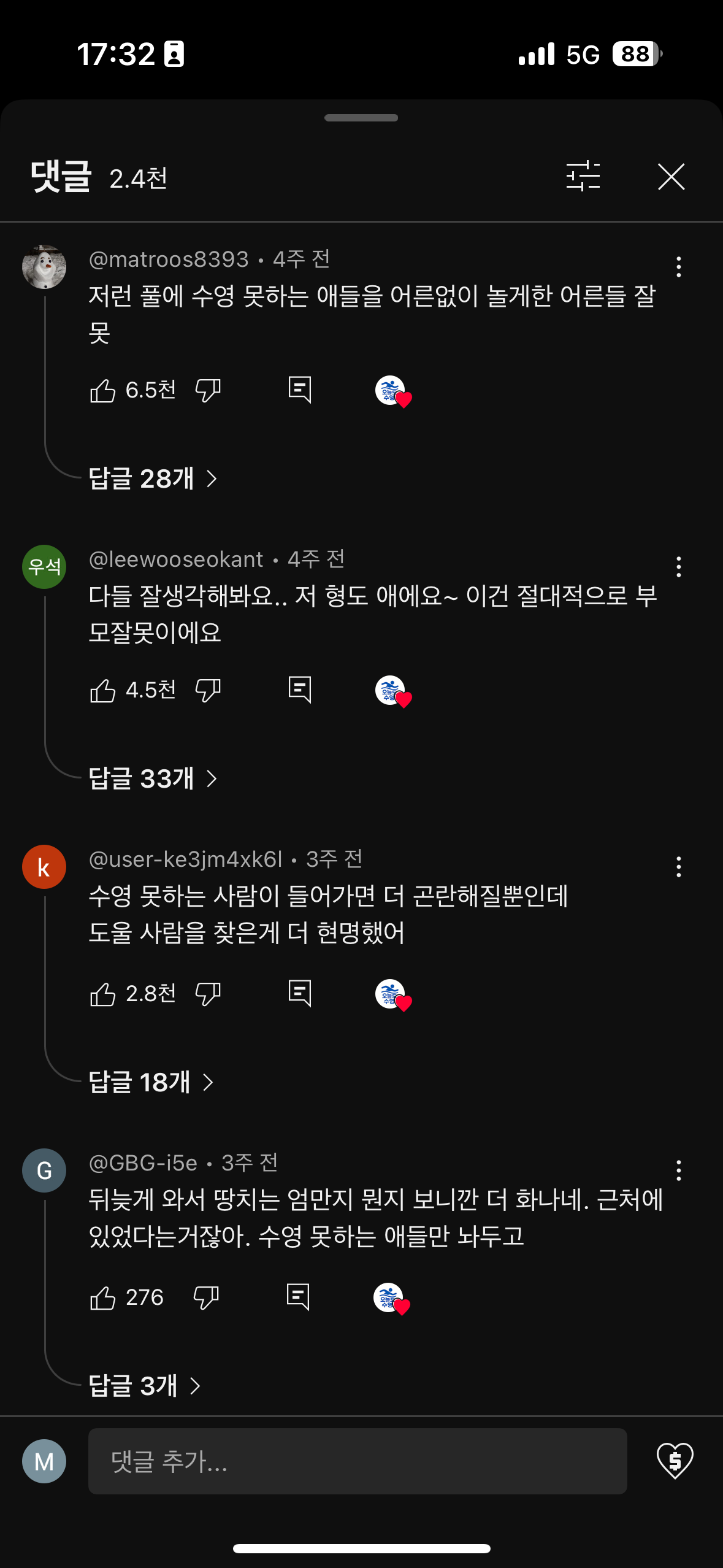Expand the 답글 18개 replies
The width and height of the screenshot is (723, 1568).
[151, 1082]
